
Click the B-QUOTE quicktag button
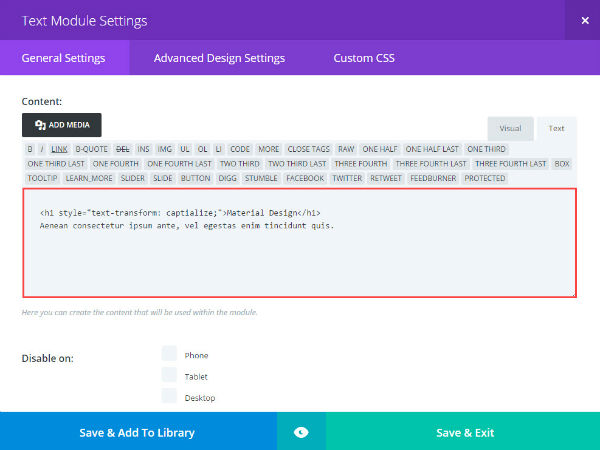(92, 149)
